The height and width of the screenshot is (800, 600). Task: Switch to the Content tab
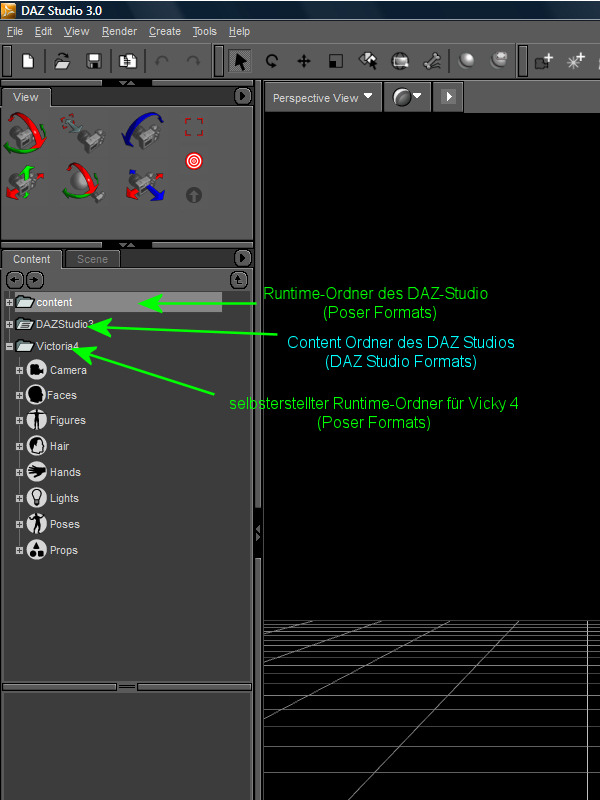pos(32,259)
